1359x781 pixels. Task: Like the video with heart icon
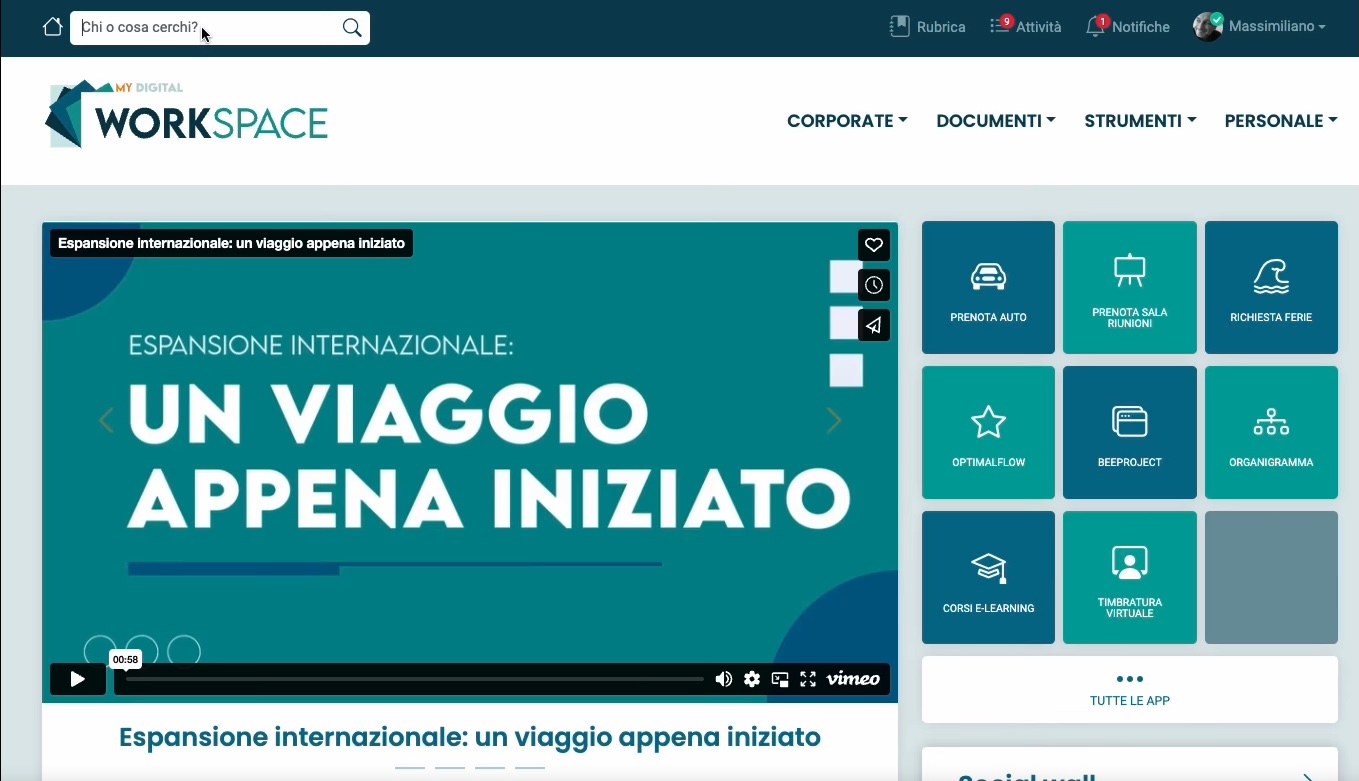point(873,245)
